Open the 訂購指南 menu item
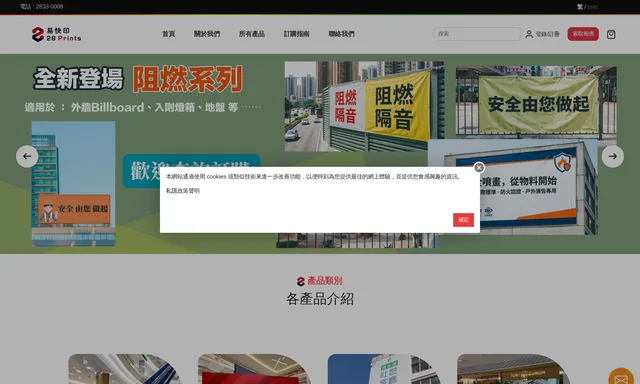 click(x=297, y=34)
